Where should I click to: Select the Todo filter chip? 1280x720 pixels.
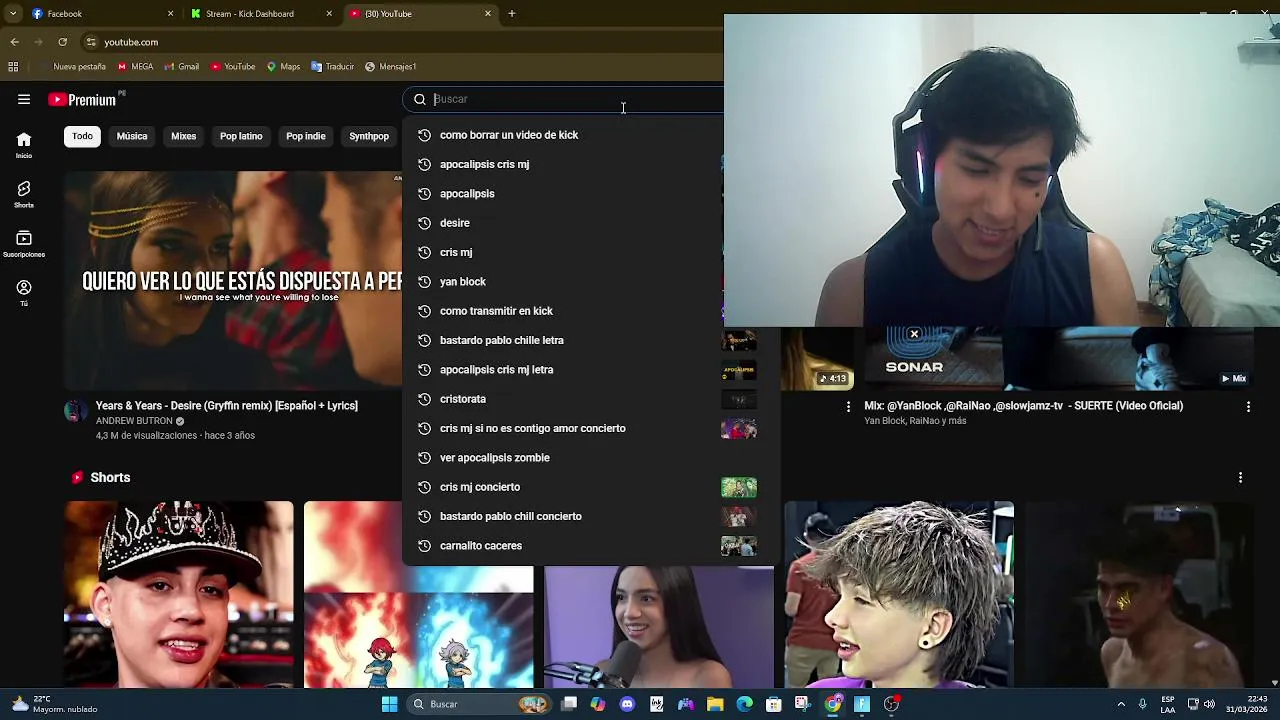[x=82, y=136]
